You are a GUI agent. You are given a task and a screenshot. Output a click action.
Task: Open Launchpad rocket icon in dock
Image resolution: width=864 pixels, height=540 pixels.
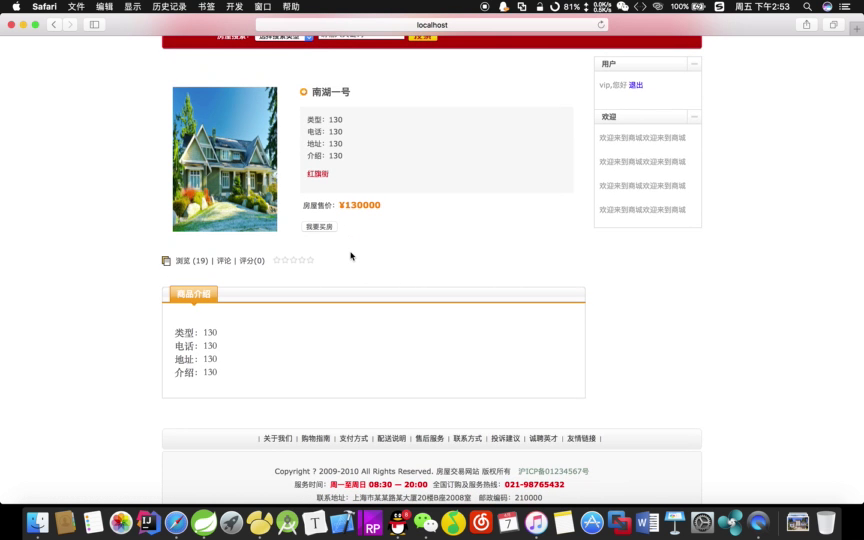pyautogui.click(x=231, y=522)
